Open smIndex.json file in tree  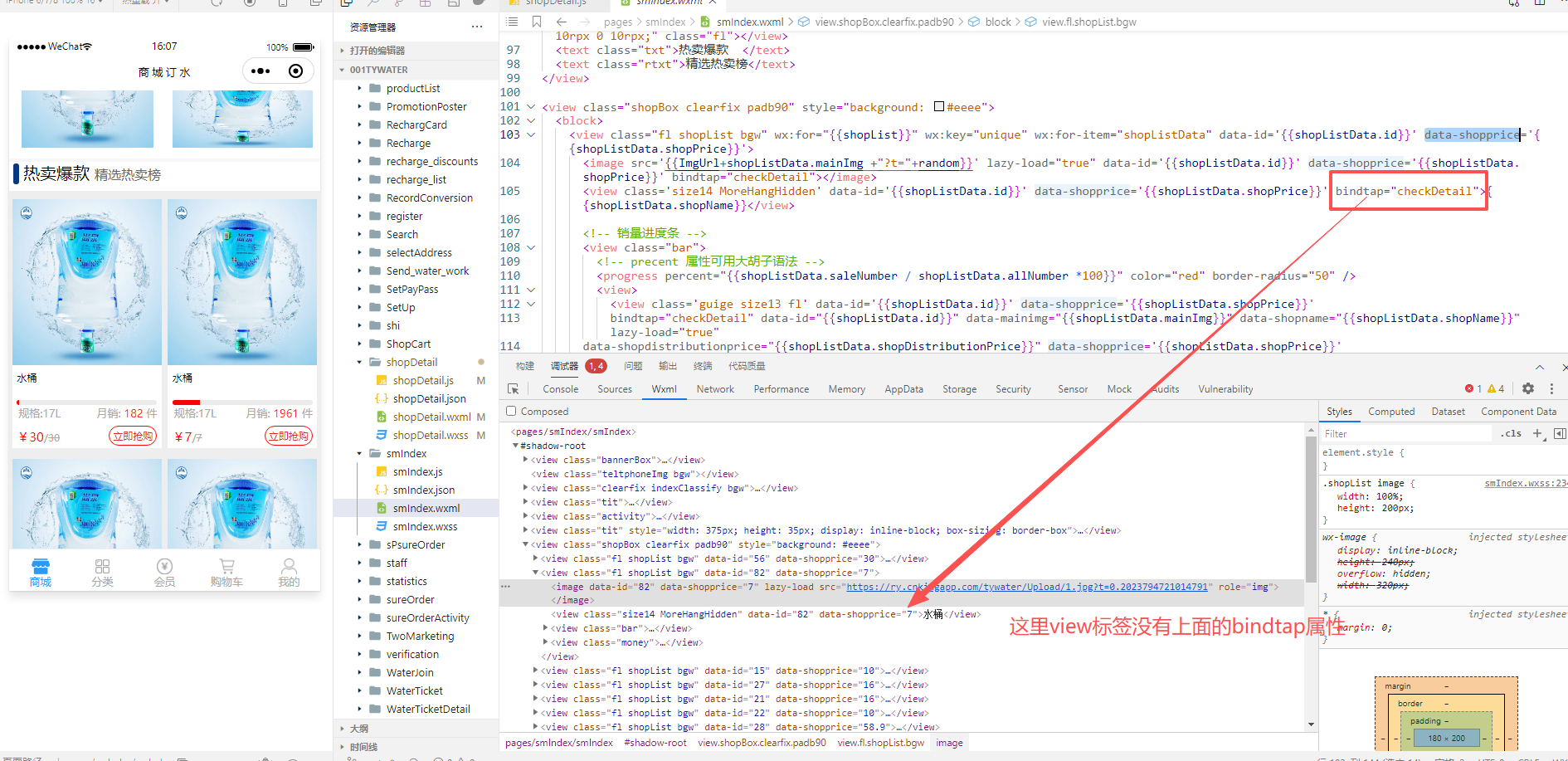click(x=423, y=490)
